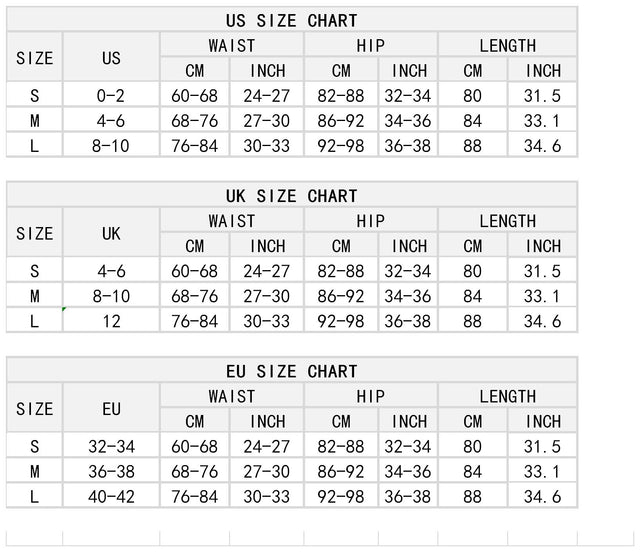Click the HIP header in UK chart
The width and height of the screenshot is (640, 552).
tap(371, 220)
